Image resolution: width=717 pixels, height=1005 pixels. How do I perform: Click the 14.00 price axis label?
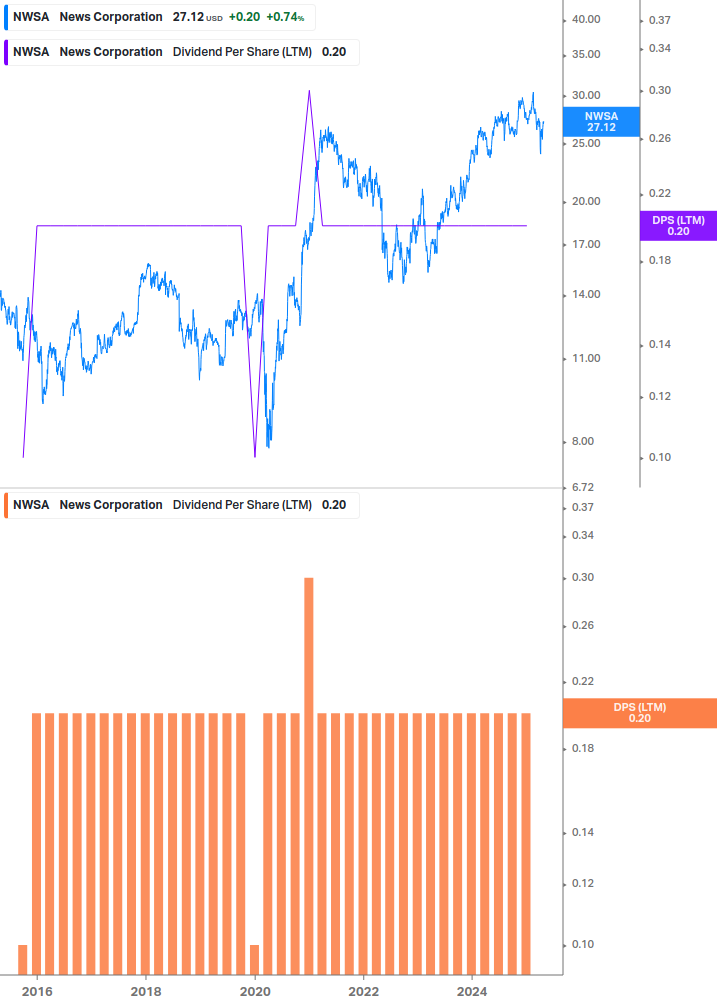click(x=586, y=295)
